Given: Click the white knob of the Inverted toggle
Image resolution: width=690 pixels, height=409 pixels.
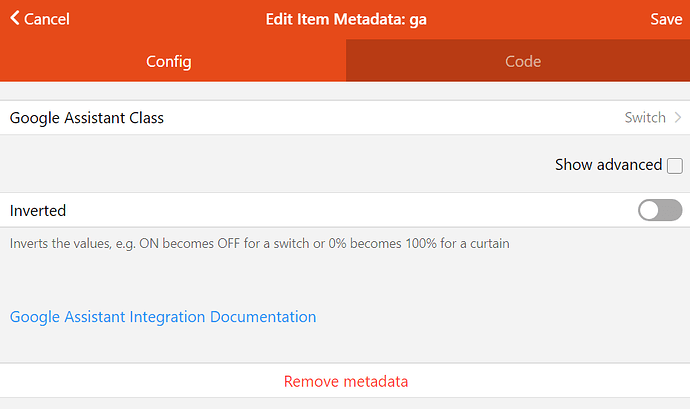Looking at the screenshot, I should coord(650,210).
